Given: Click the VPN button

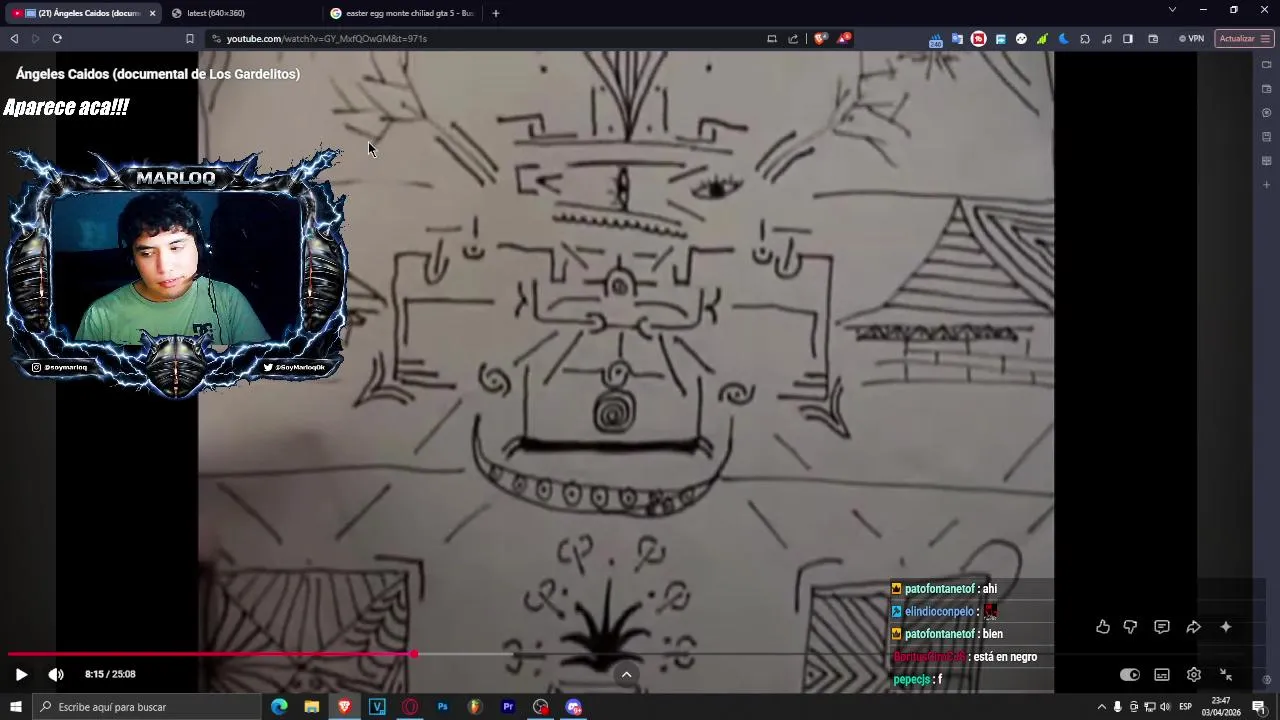Looking at the screenshot, I should (1190, 39).
